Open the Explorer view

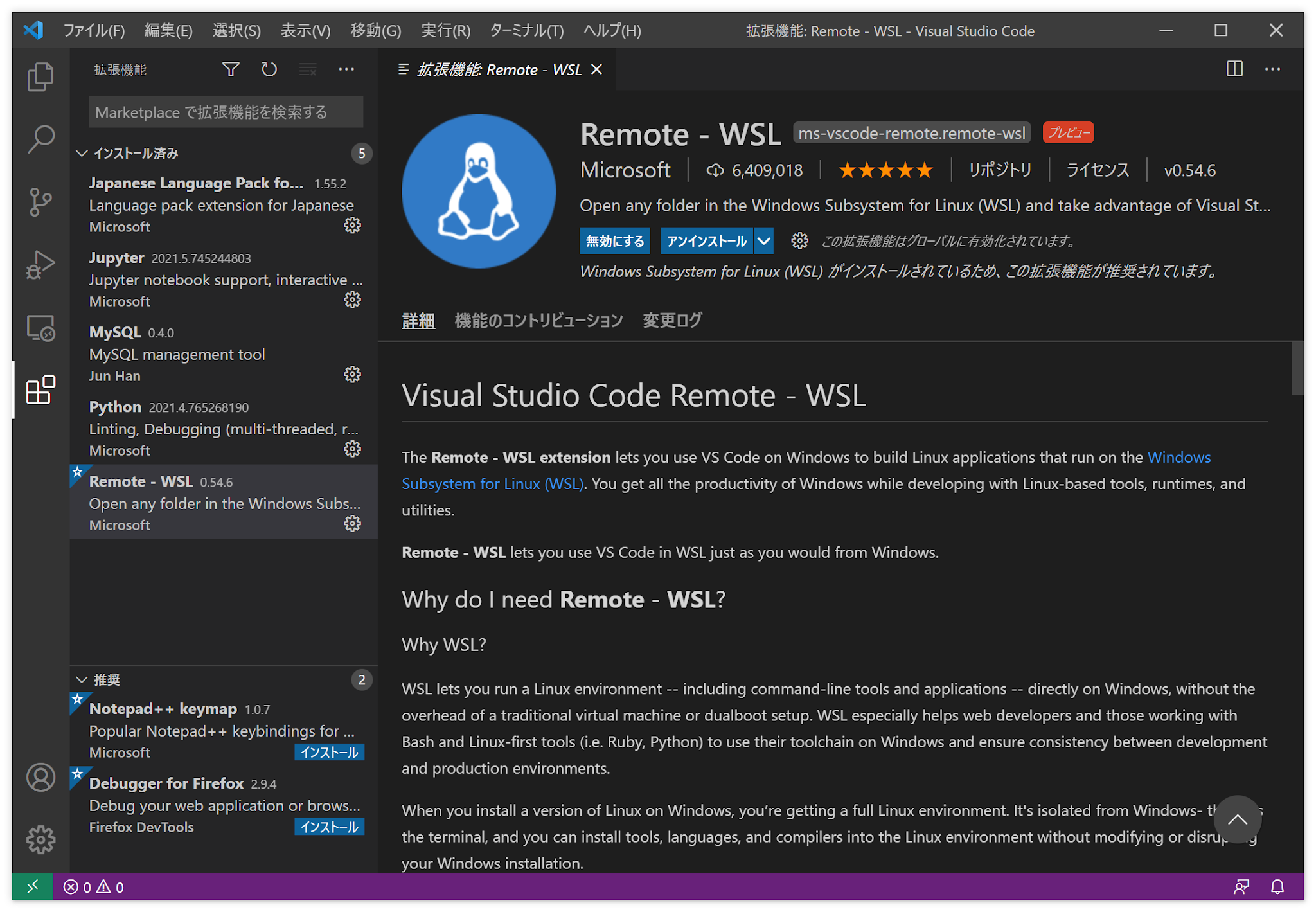pyautogui.click(x=40, y=75)
